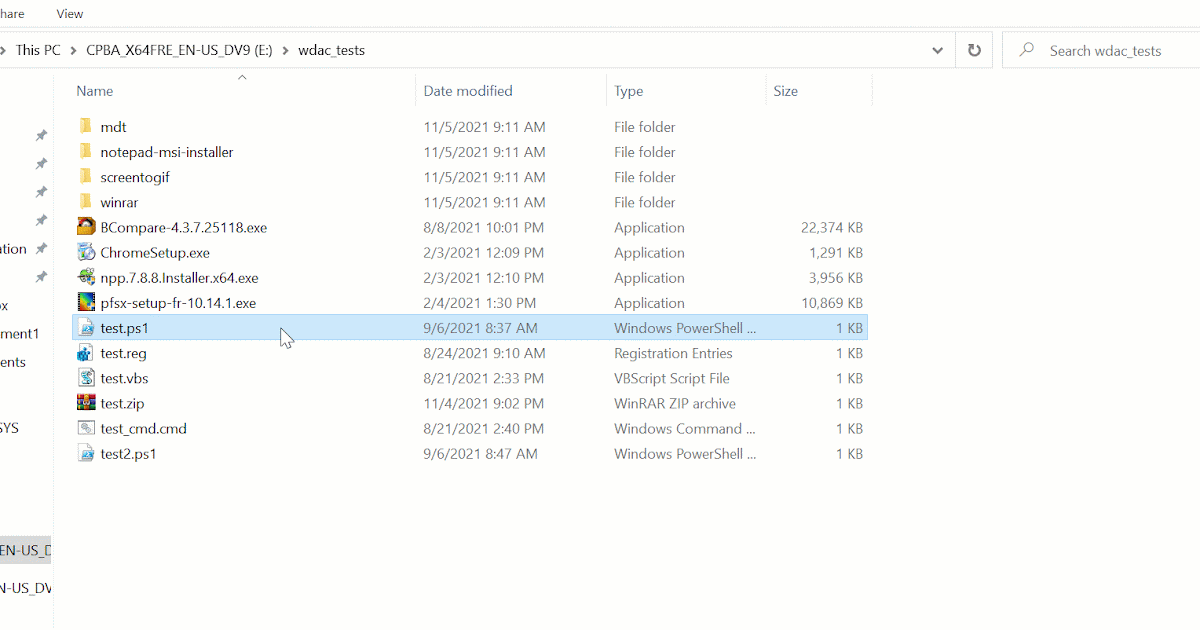The height and width of the screenshot is (630, 1200).
Task: Select the BCompare-4.3.7.25118.exe installer icon
Action: (x=87, y=227)
